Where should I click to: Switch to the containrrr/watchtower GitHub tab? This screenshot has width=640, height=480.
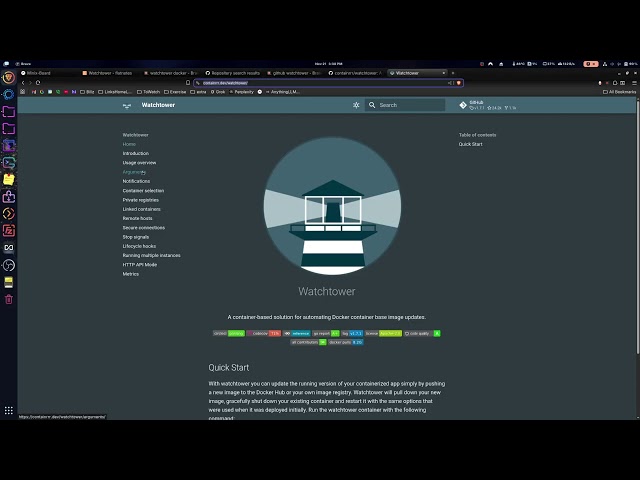tap(355, 73)
